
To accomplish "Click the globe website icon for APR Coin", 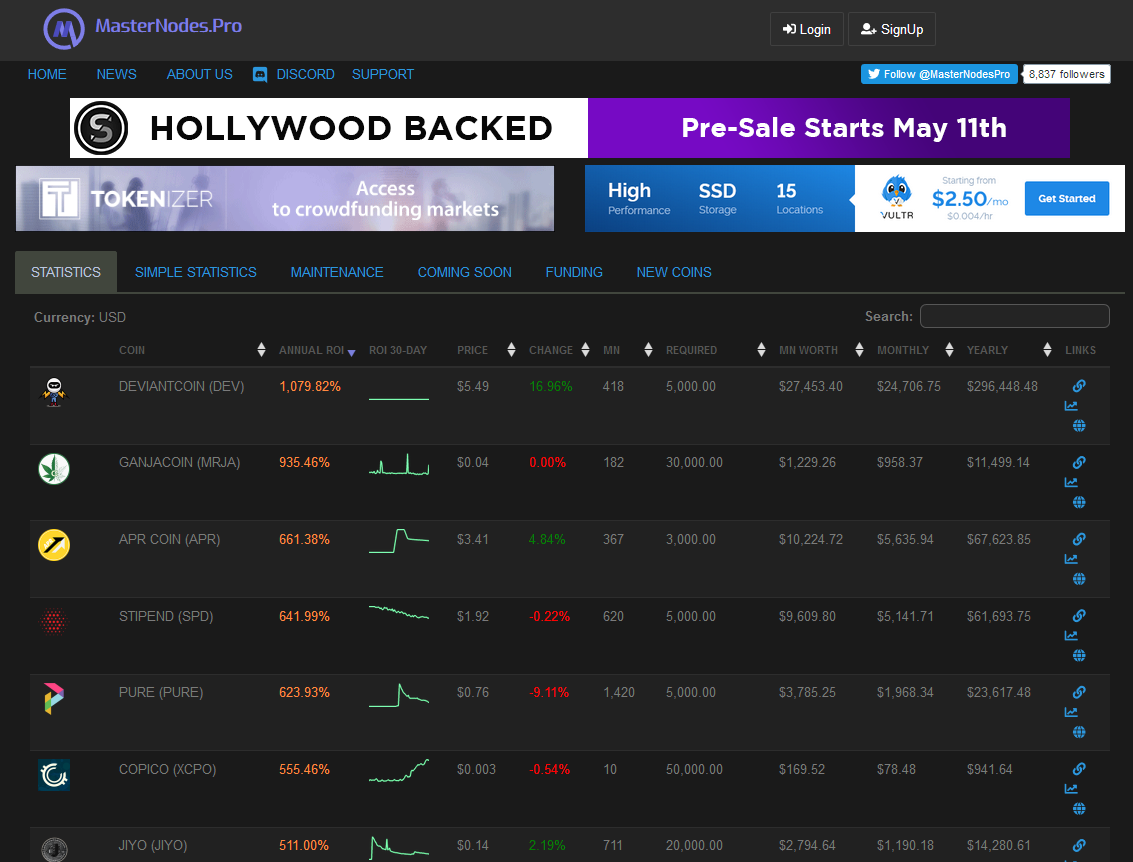I will (1079, 579).
